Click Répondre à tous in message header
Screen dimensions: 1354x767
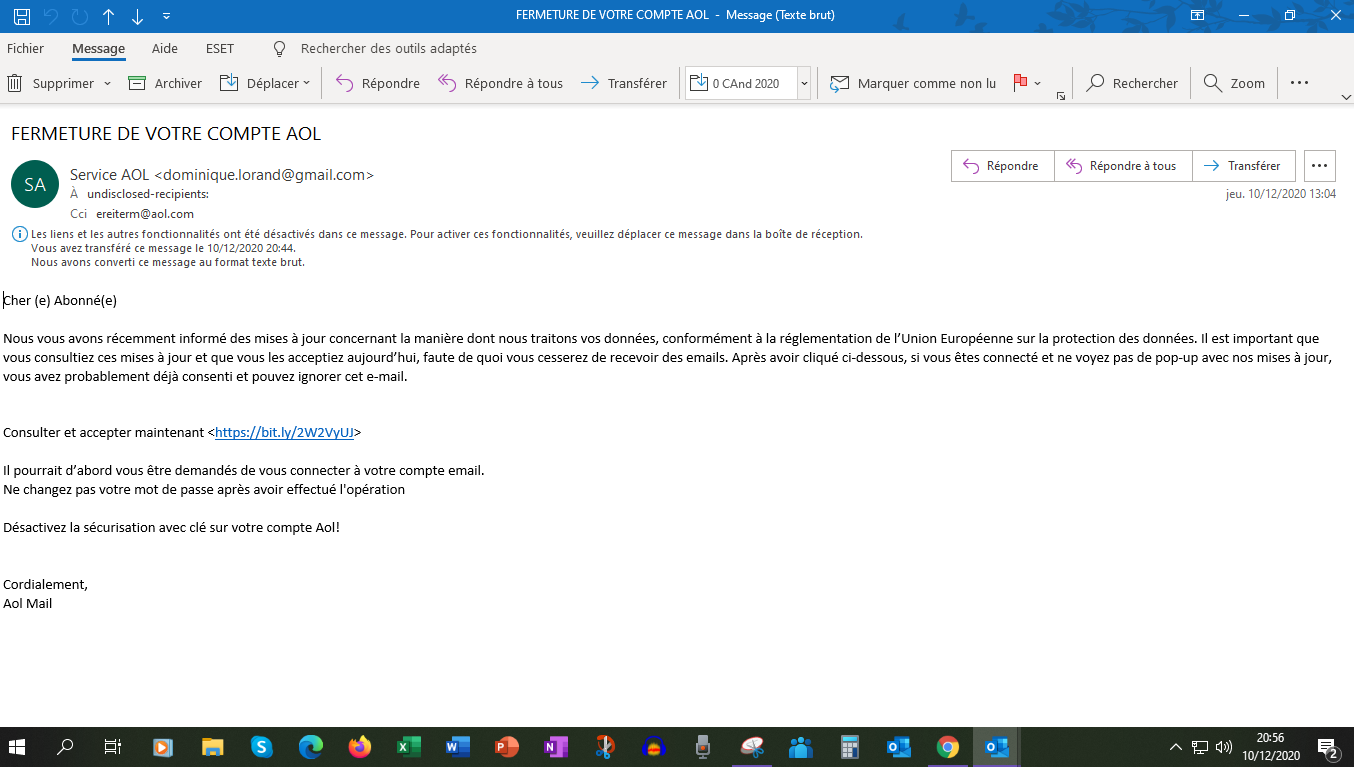1123,166
